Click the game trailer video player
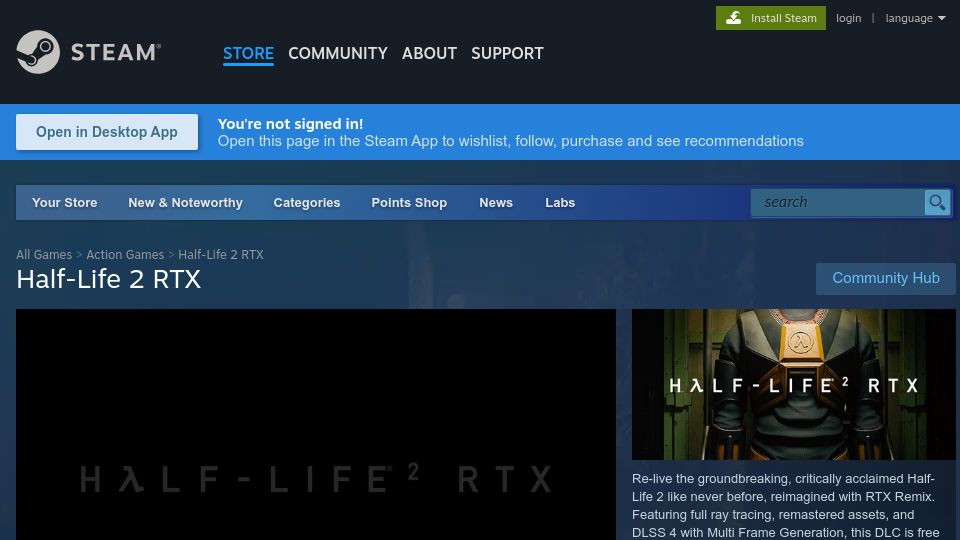 pyautogui.click(x=316, y=424)
